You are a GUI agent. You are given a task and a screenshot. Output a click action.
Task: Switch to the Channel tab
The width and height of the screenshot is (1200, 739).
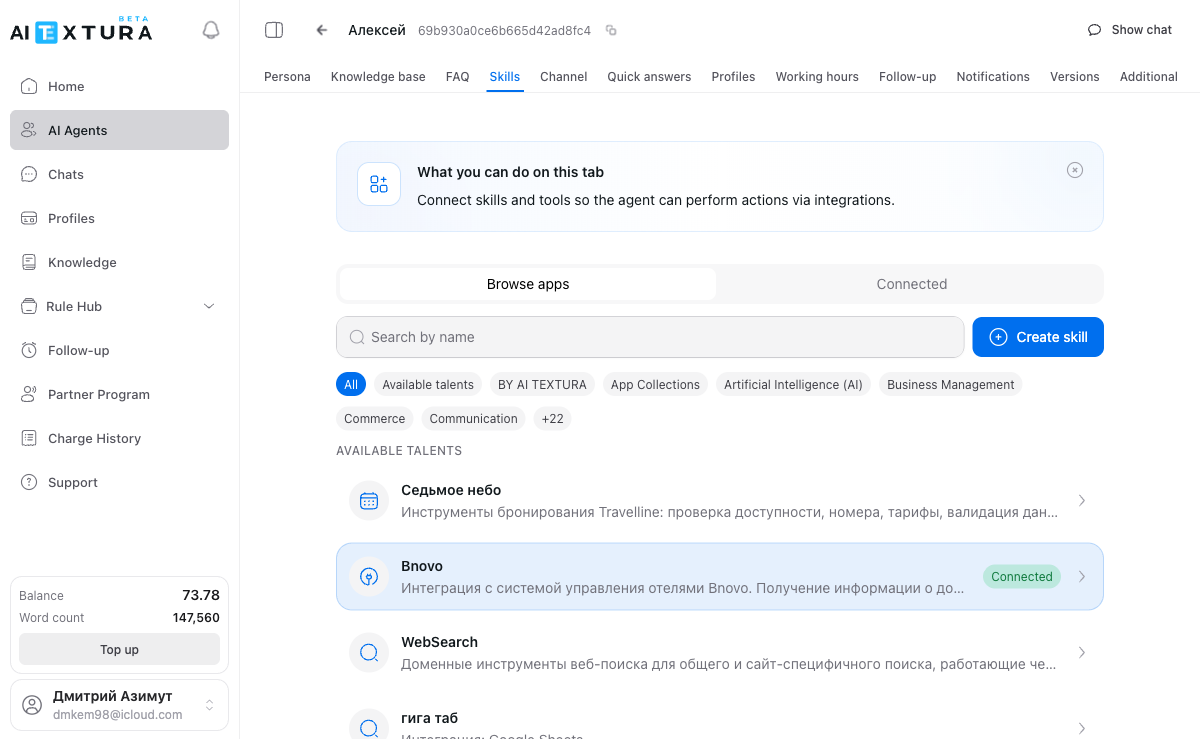coord(564,76)
